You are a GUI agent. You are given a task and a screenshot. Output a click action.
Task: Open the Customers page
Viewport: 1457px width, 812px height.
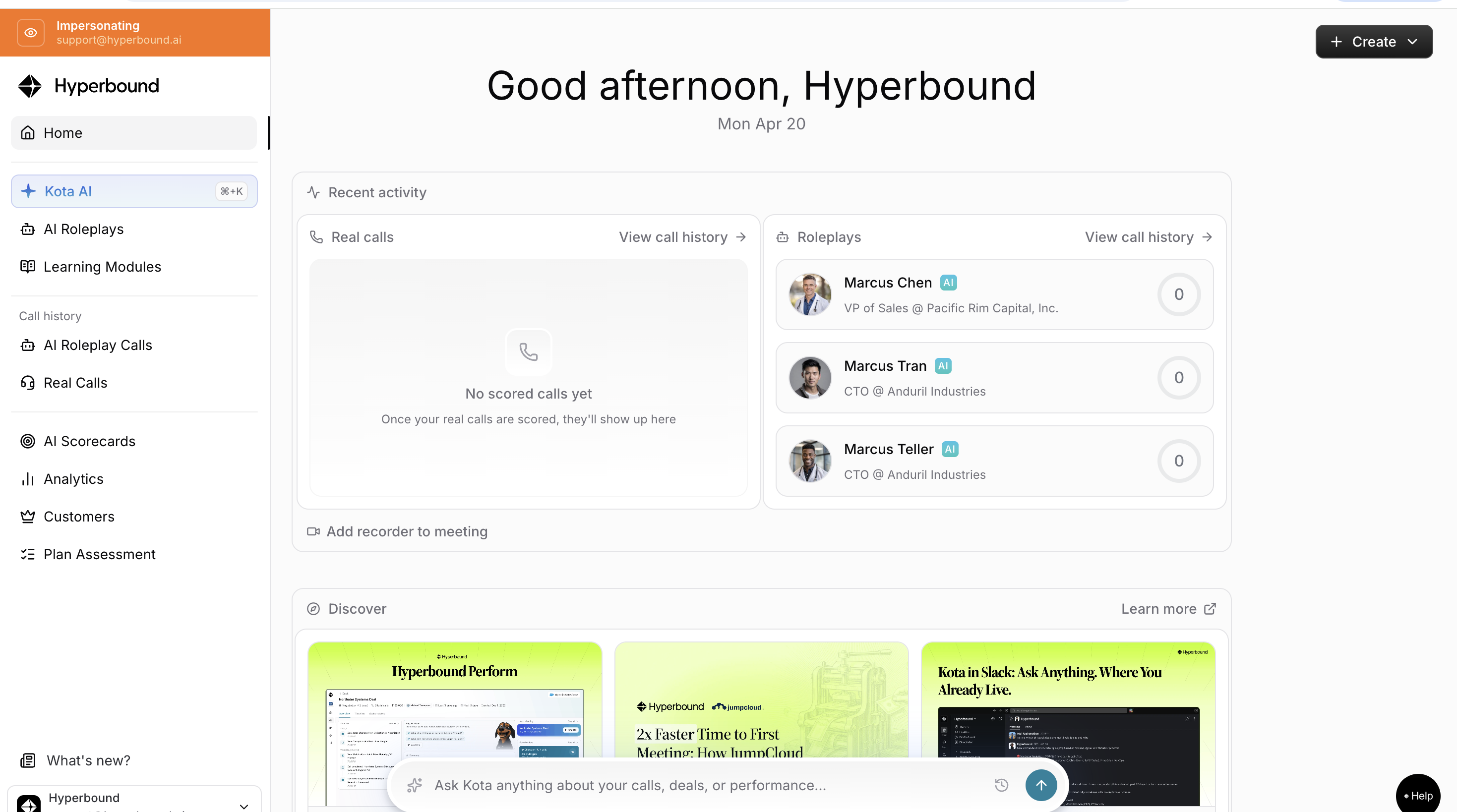[x=134, y=516]
